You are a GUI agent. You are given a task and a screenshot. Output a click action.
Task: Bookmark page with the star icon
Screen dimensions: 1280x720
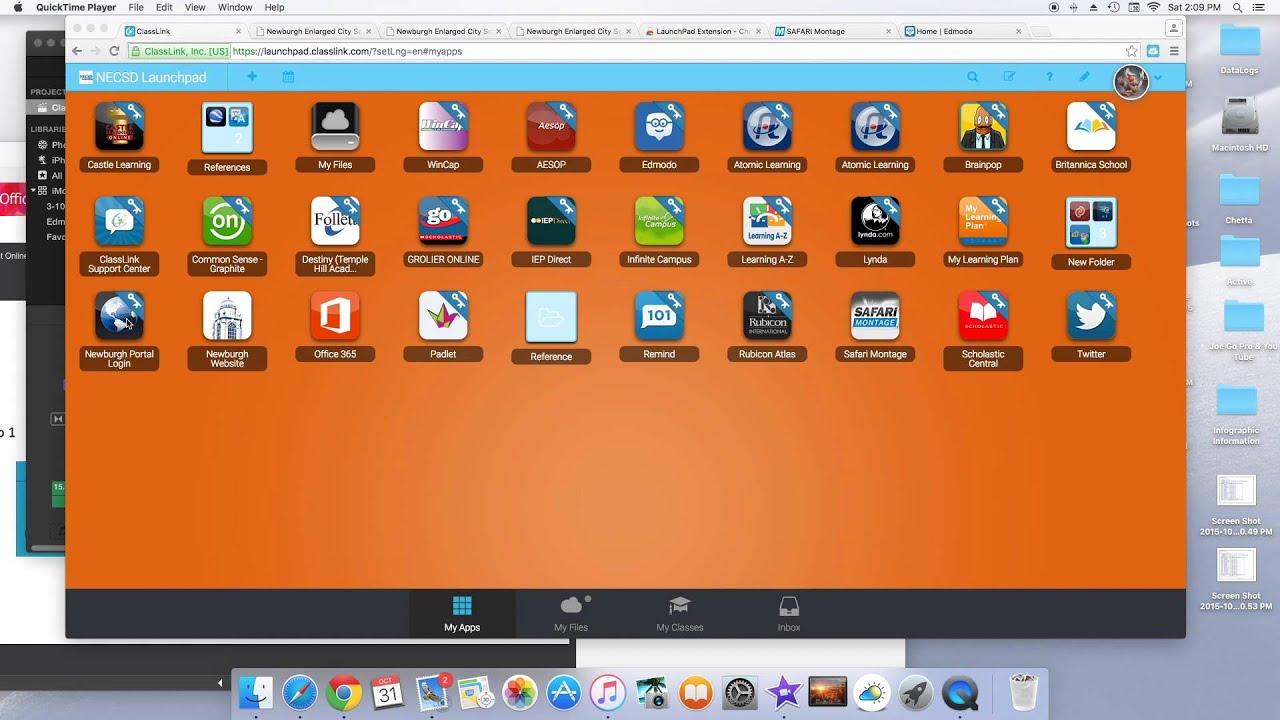click(x=1131, y=51)
